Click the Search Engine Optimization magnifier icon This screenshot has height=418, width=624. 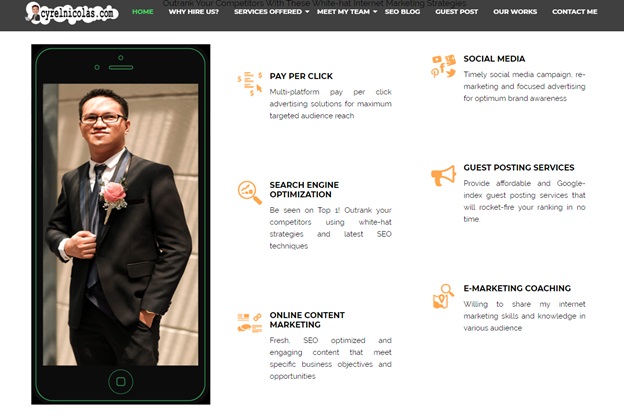(250, 193)
